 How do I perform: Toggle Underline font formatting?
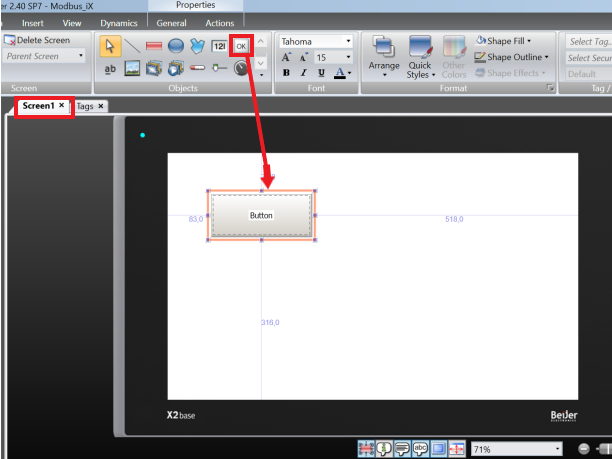click(320, 73)
